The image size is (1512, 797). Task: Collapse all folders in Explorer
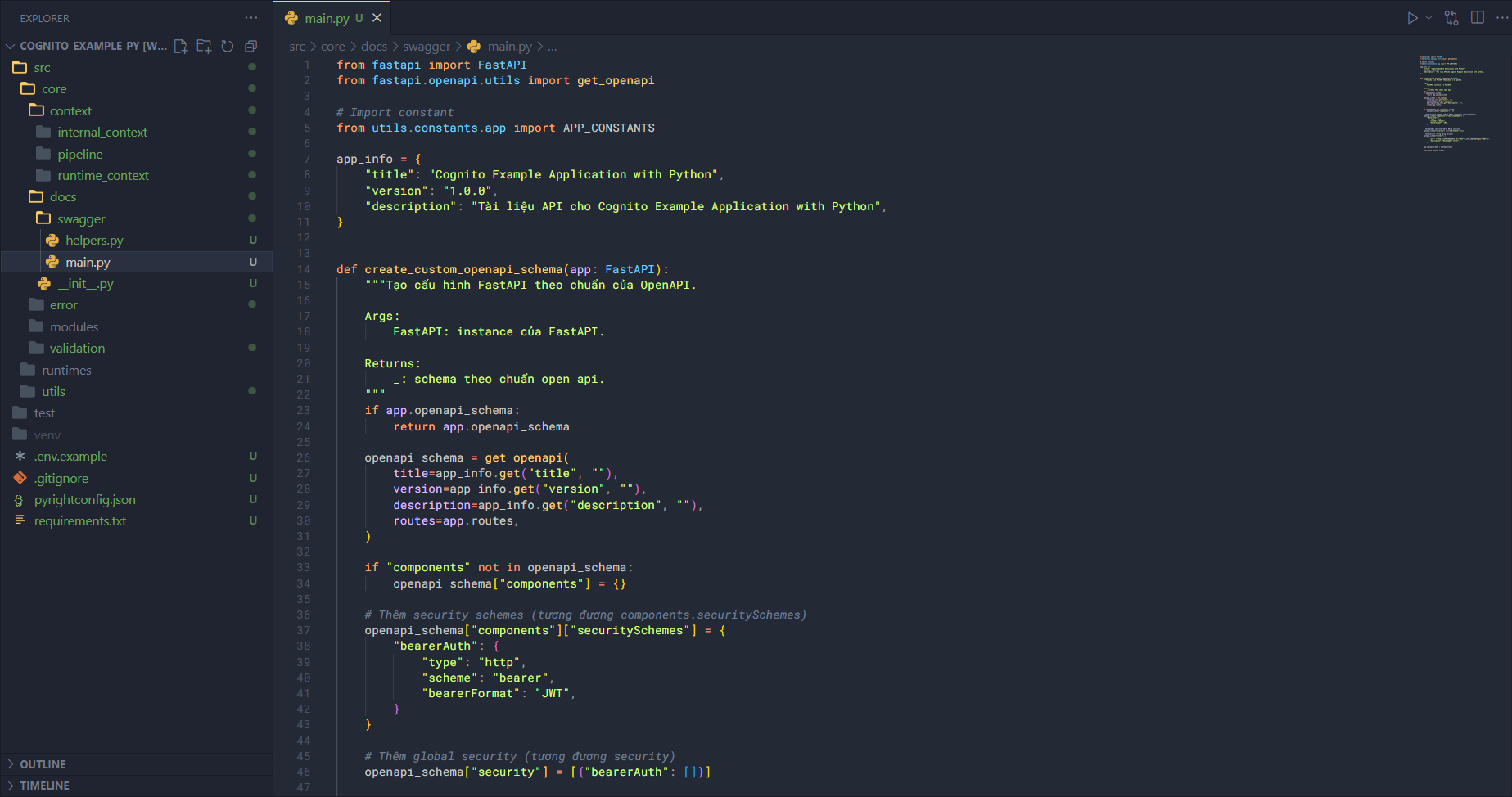(x=251, y=46)
